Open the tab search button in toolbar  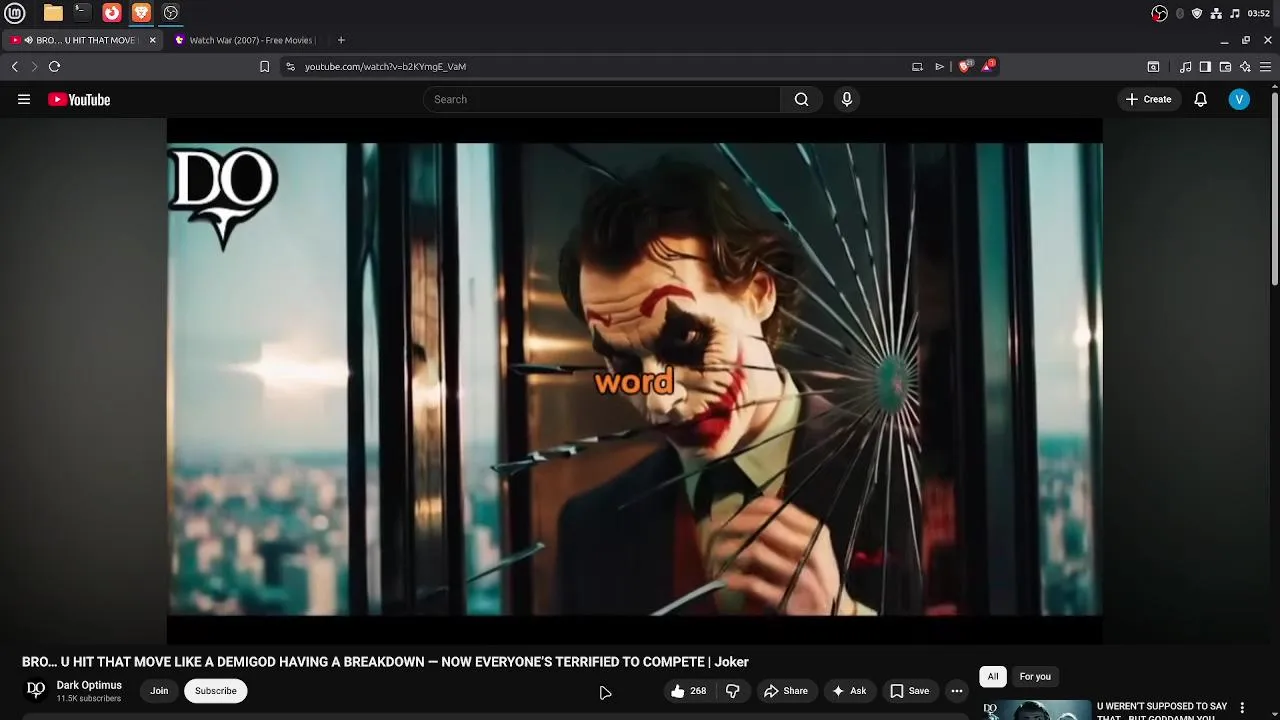1153,67
